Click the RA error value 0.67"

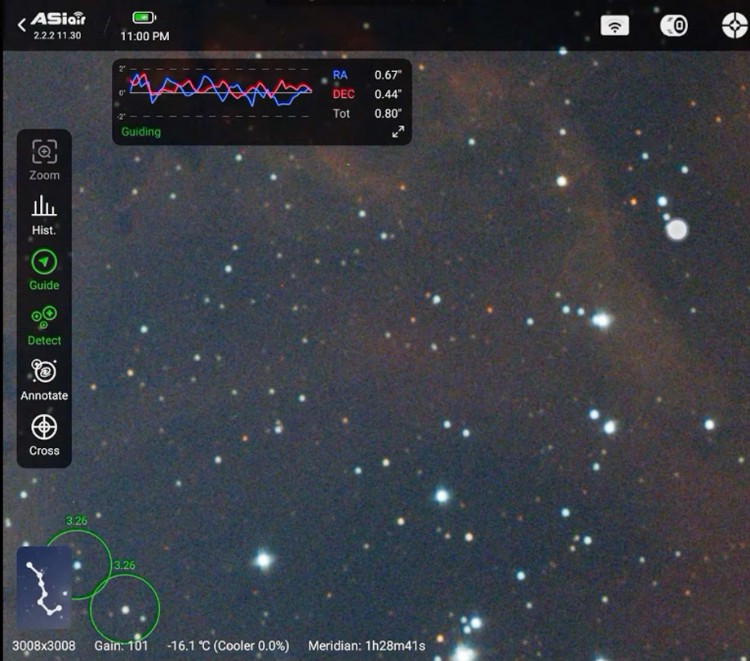(388, 75)
